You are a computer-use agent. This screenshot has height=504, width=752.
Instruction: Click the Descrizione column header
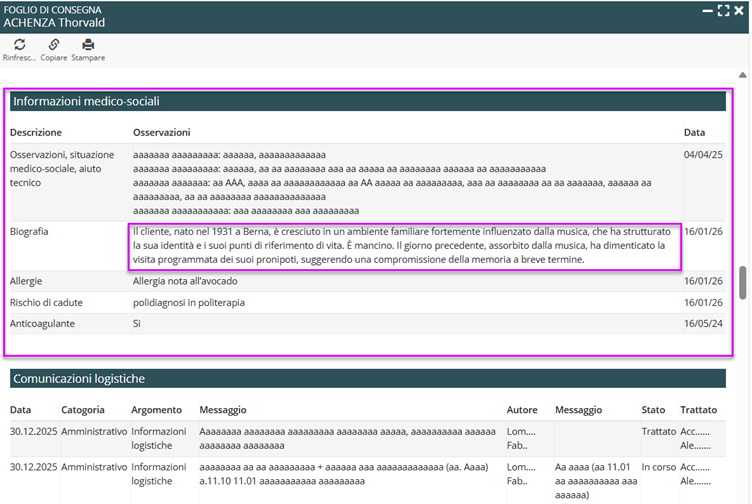36,132
